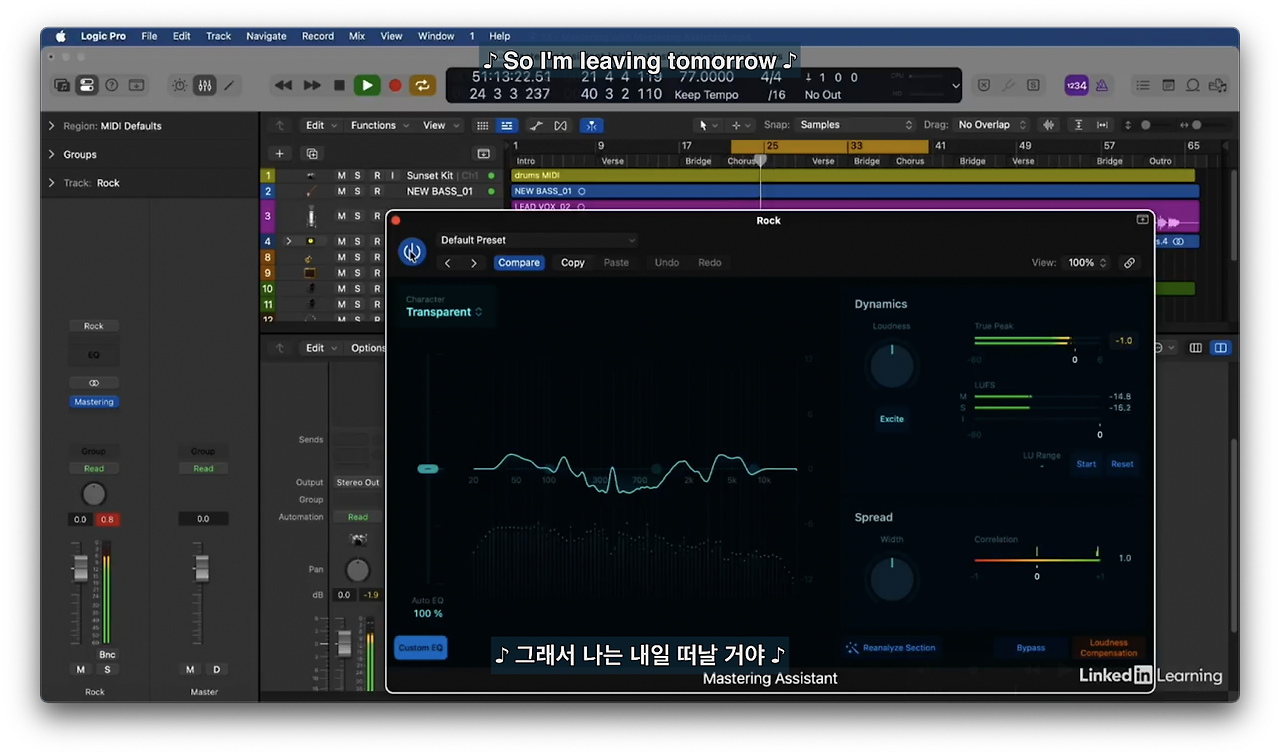The image size is (1280, 756).
Task: Open the Snap Samples dropdown
Action: 856,125
